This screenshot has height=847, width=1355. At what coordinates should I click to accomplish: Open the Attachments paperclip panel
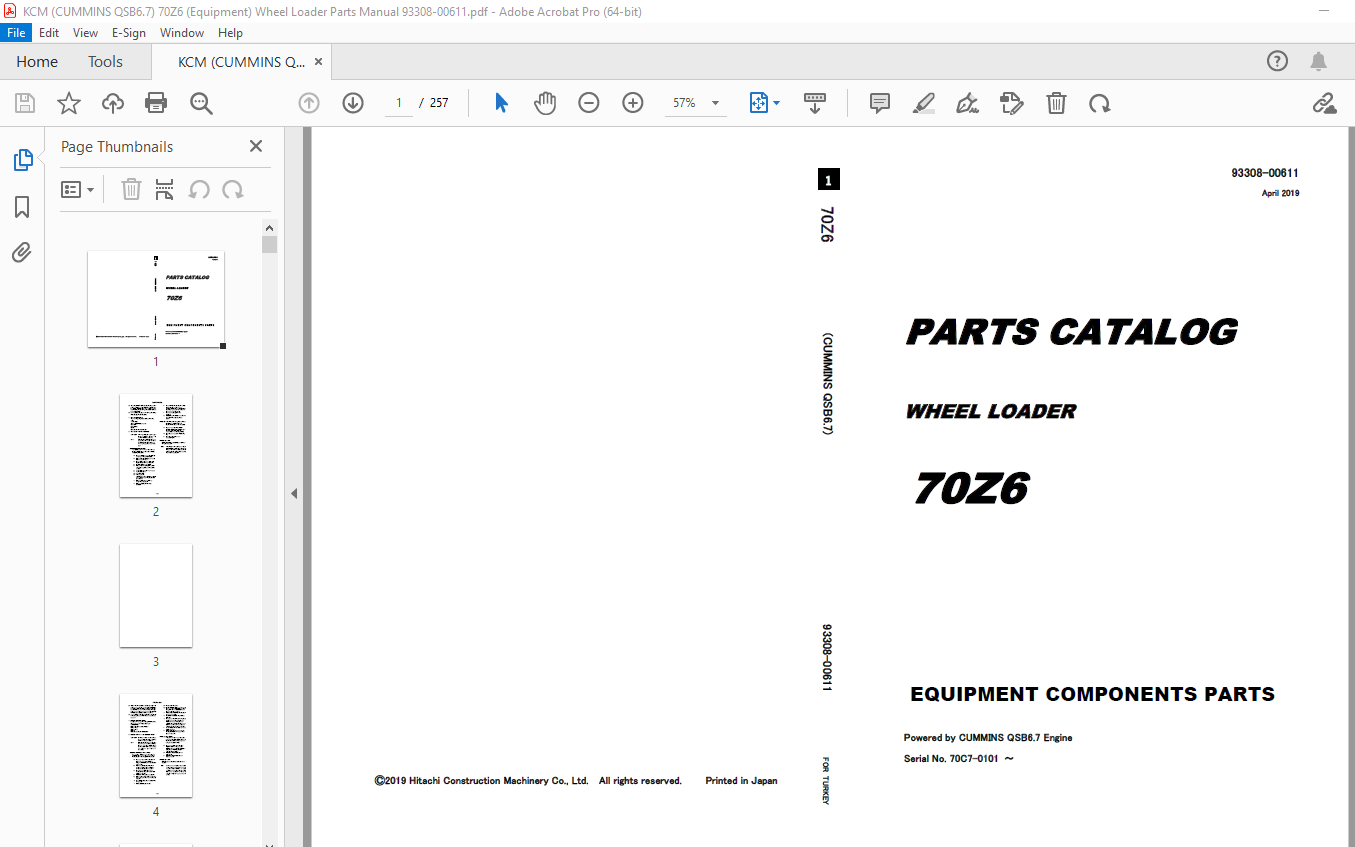pyautogui.click(x=22, y=252)
